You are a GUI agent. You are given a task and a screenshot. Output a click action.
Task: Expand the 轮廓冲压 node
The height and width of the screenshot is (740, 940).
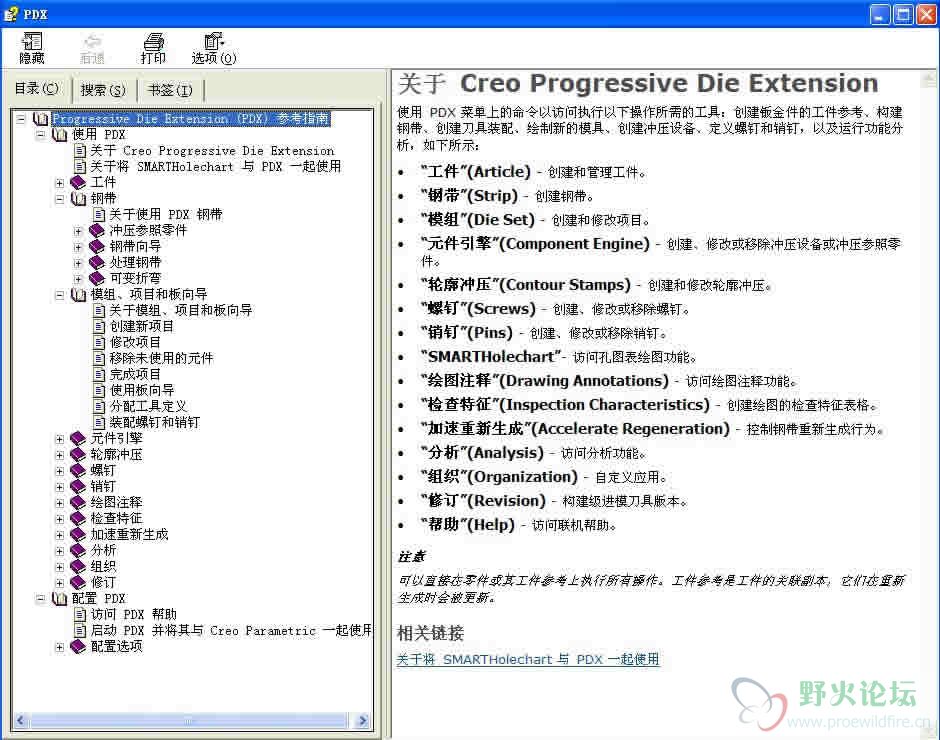(x=59, y=455)
